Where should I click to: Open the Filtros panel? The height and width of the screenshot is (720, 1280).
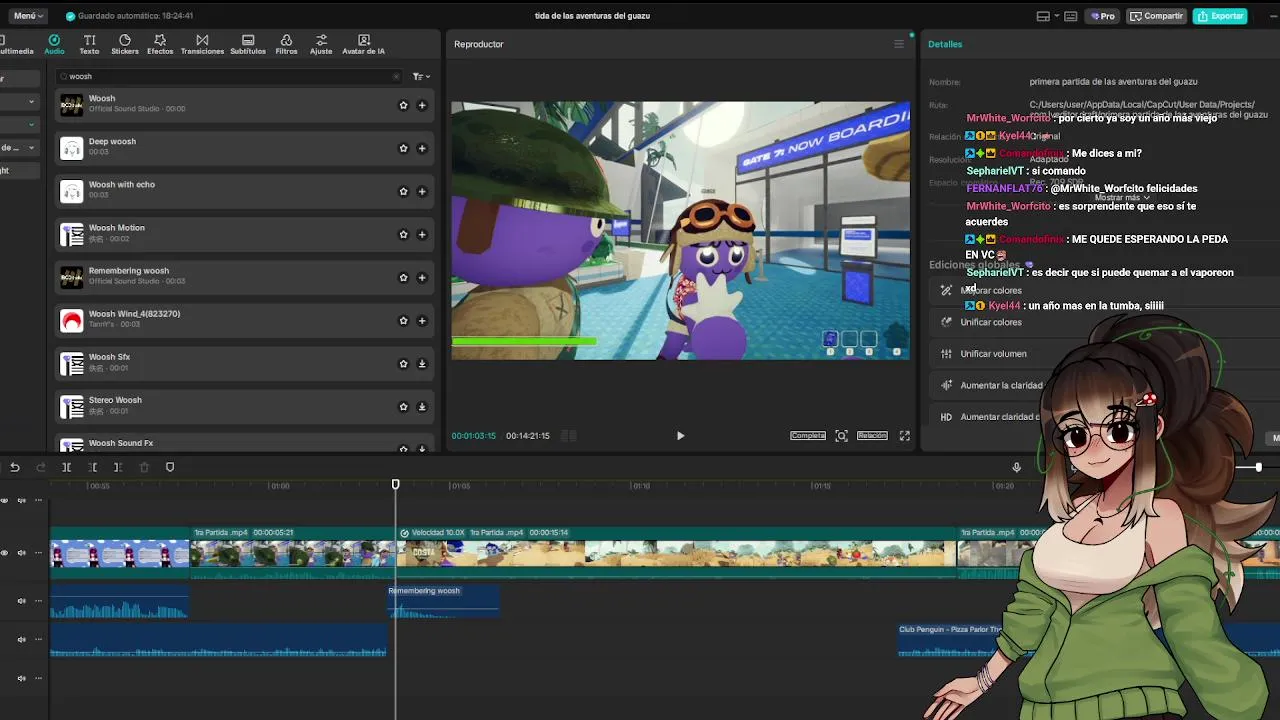pyautogui.click(x=286, y=44)
